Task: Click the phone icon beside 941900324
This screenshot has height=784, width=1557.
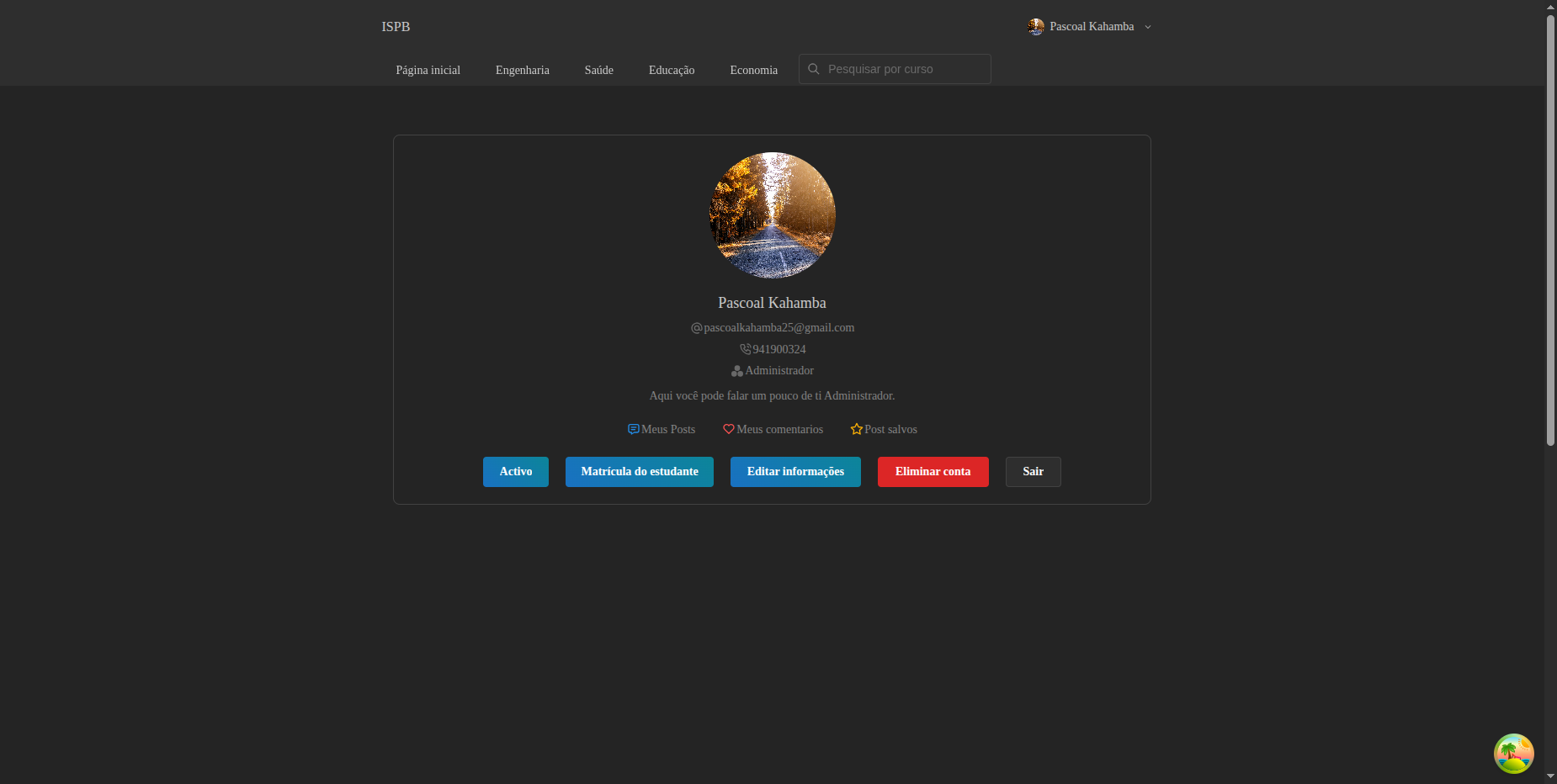Action: [x=745, y=349]
